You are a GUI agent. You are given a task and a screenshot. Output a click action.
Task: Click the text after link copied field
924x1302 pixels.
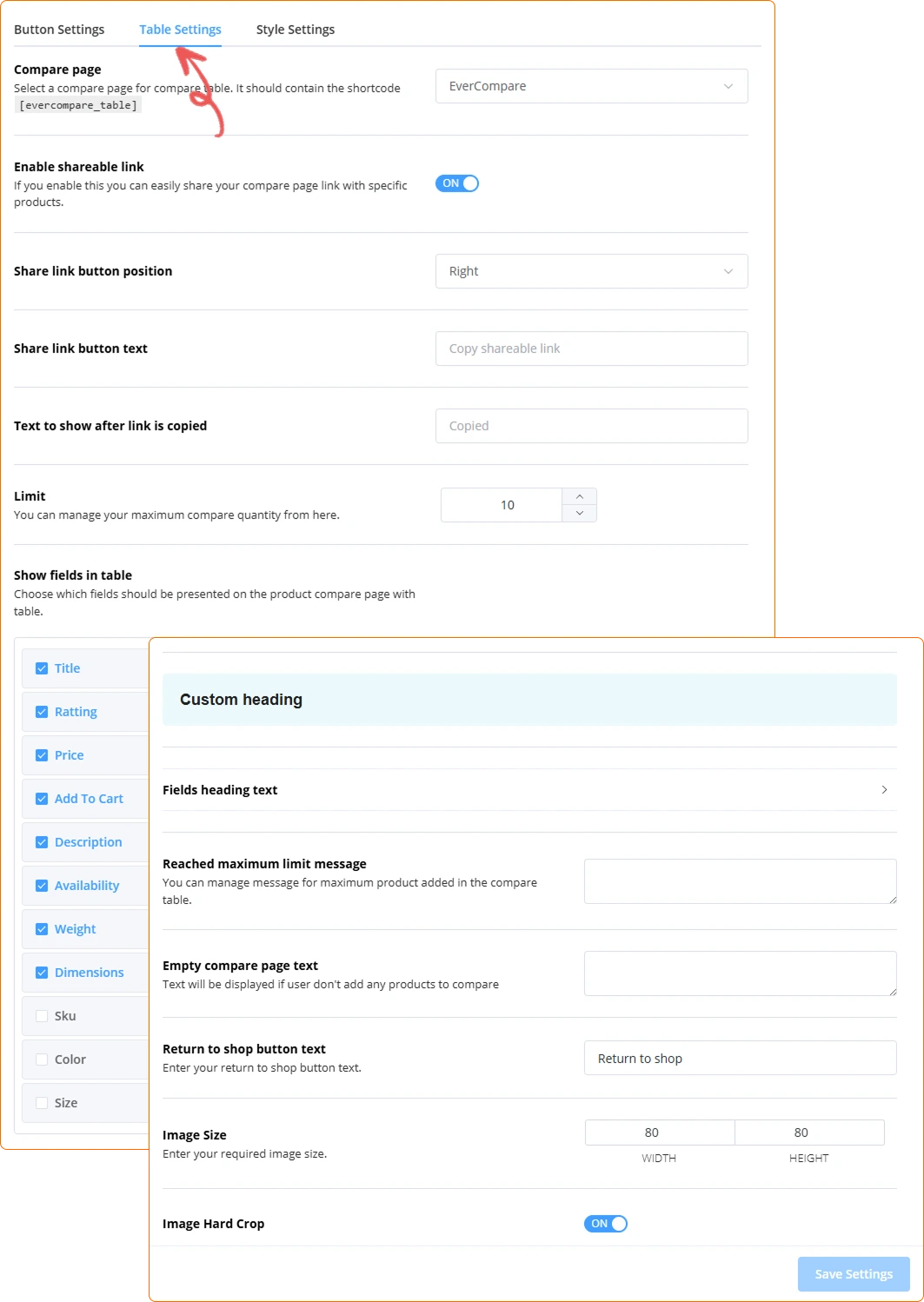coord(591,426)
